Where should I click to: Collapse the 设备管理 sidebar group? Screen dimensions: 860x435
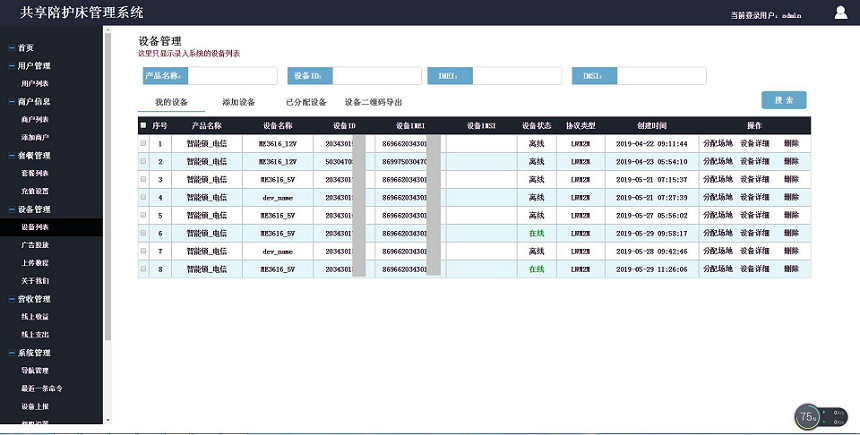tap(34, 210)
